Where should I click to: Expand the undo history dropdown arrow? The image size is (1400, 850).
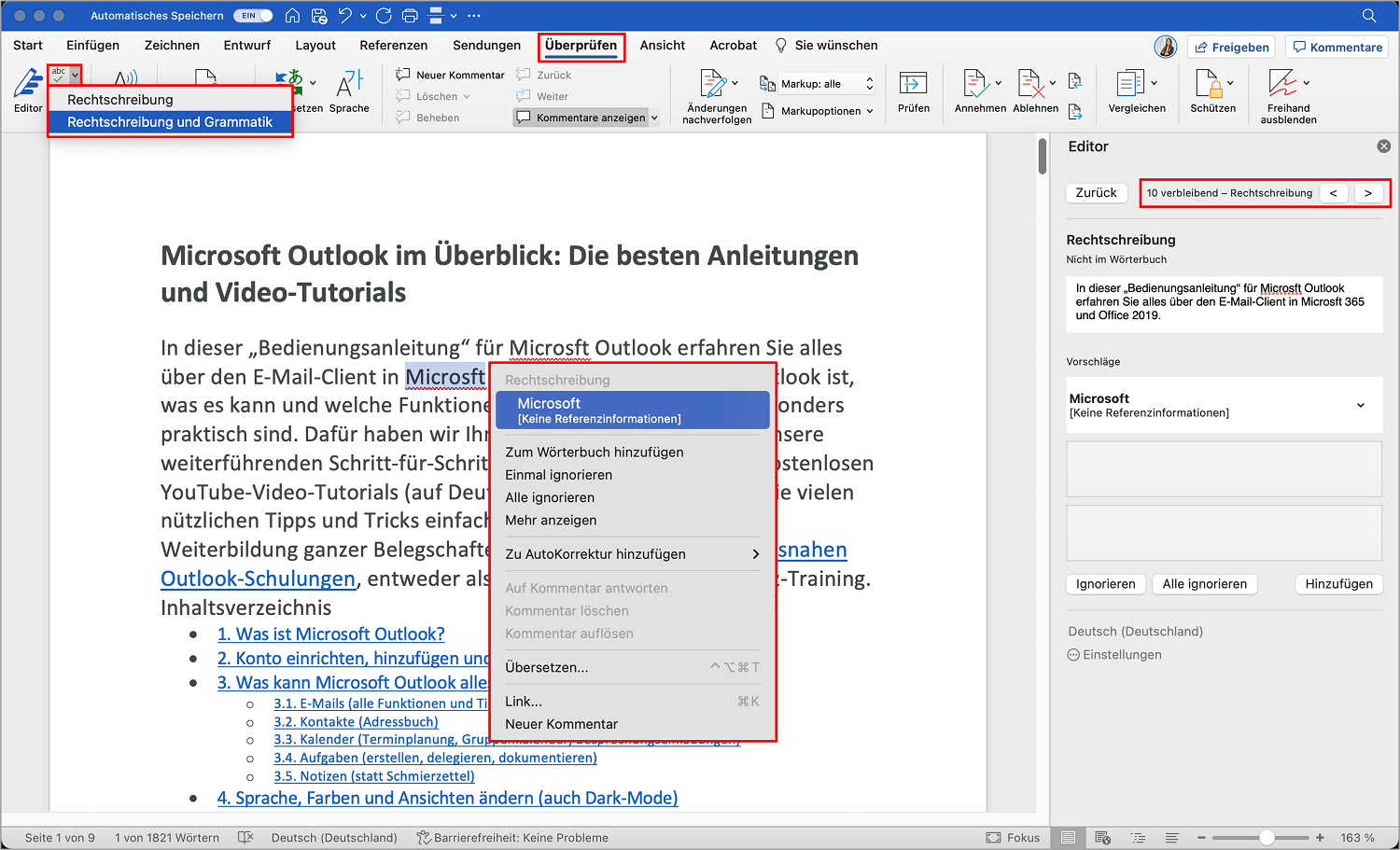pos(363,16)
